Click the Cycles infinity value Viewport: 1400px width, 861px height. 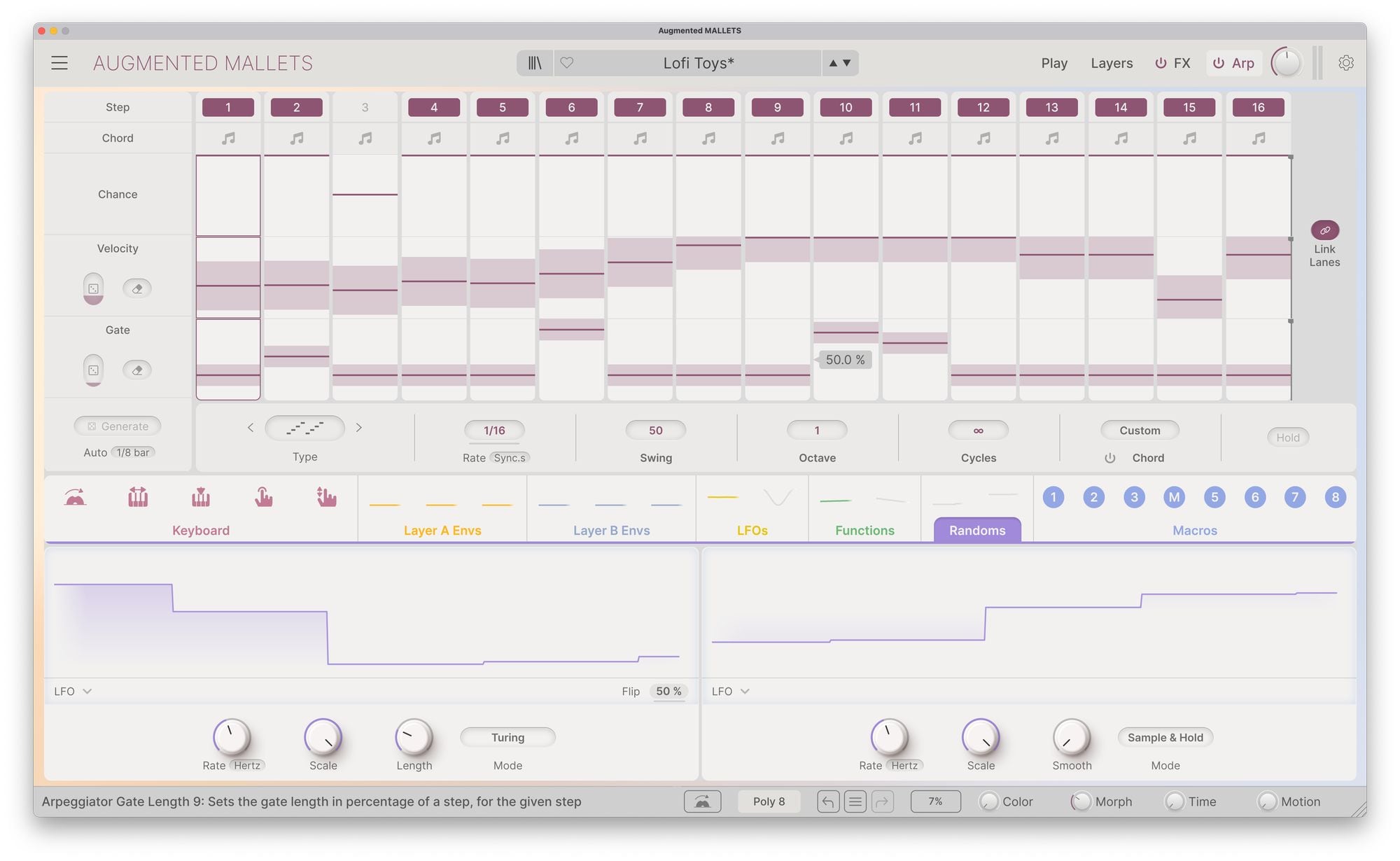click(979, 430)
